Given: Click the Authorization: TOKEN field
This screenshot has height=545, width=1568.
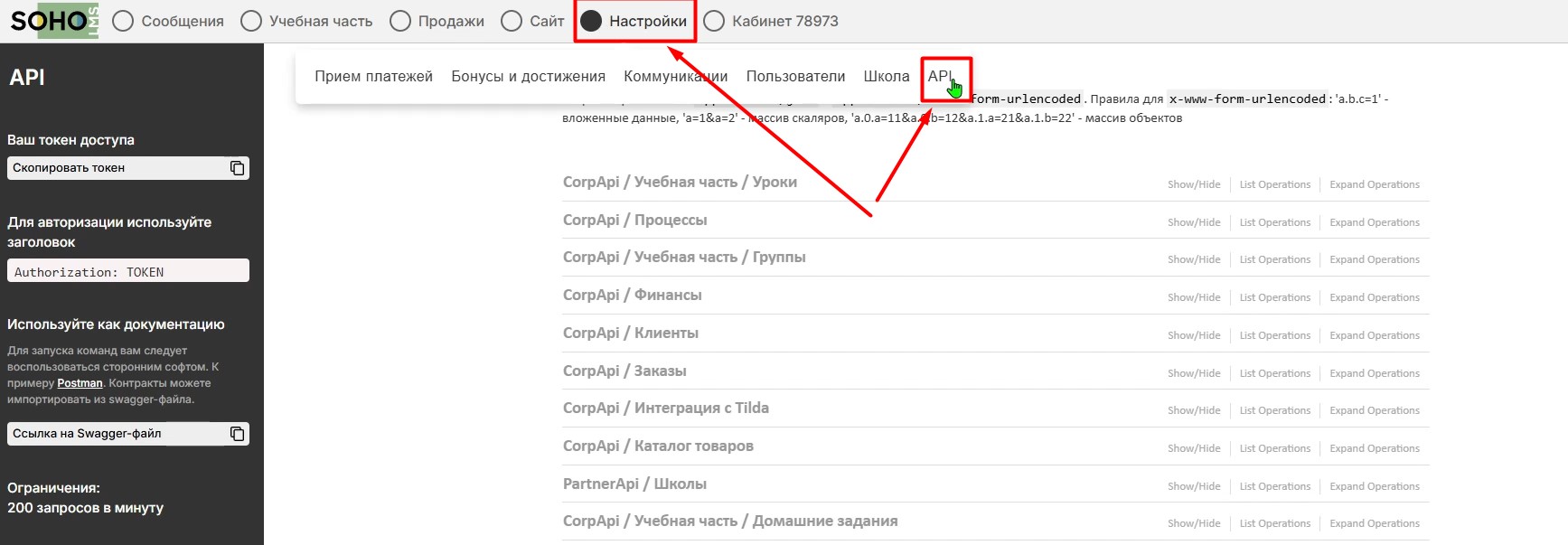Looking at the screenshot, I should click(127, 272).
